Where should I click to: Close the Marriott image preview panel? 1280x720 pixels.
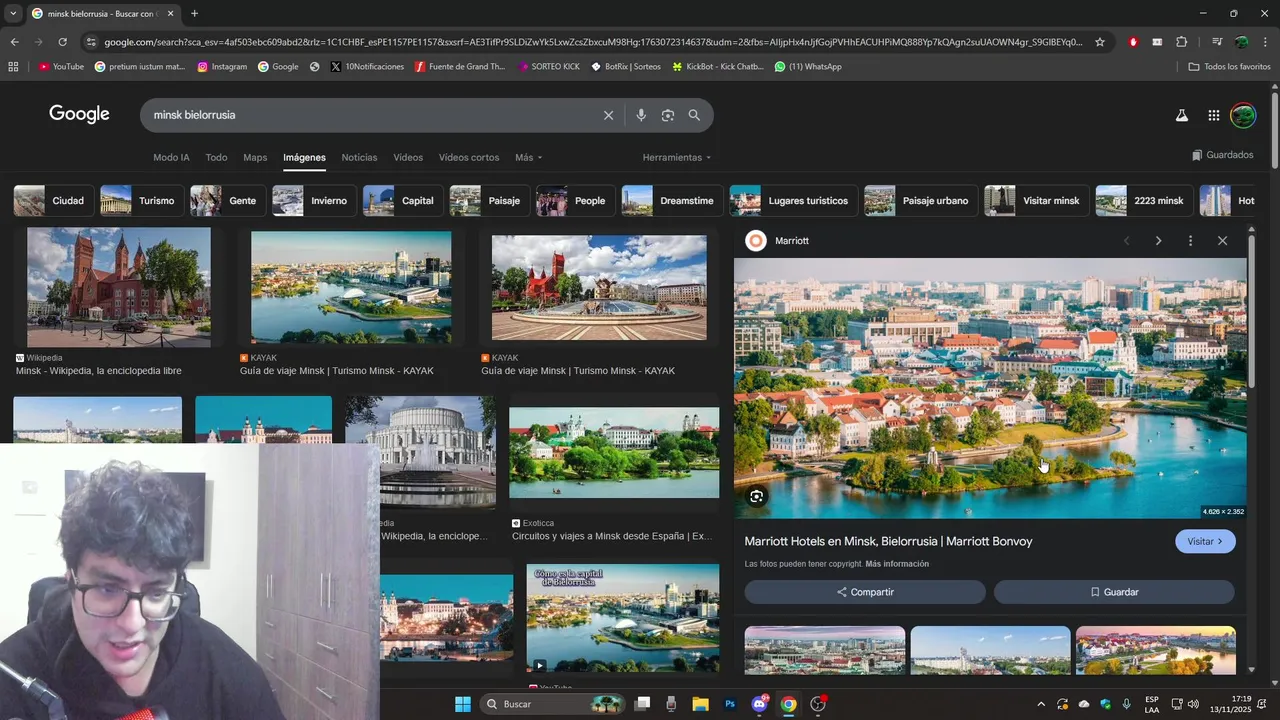coord(1222,241)
